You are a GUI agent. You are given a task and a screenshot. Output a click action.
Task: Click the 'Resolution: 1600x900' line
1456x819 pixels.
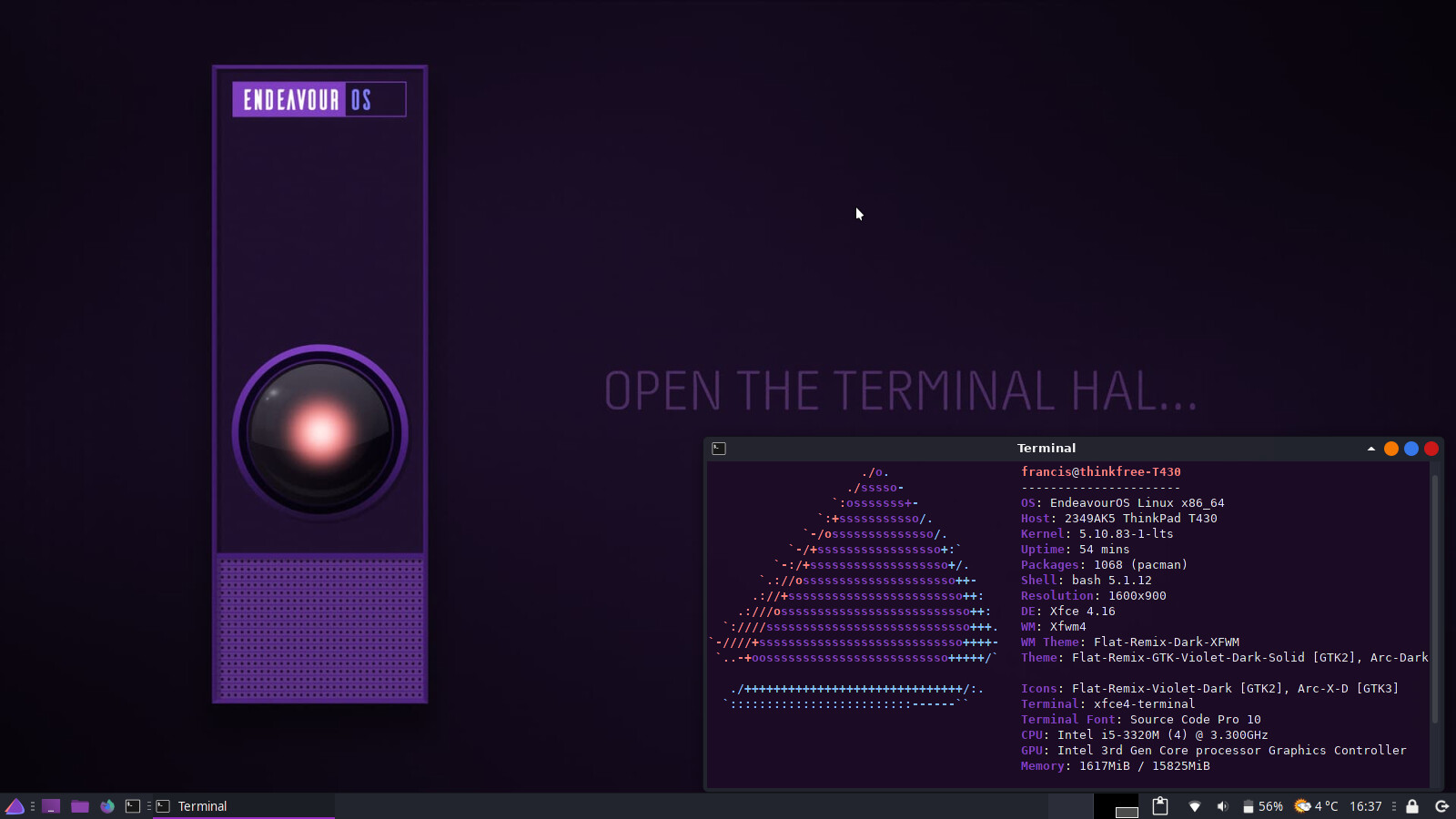pos(1094,596)
